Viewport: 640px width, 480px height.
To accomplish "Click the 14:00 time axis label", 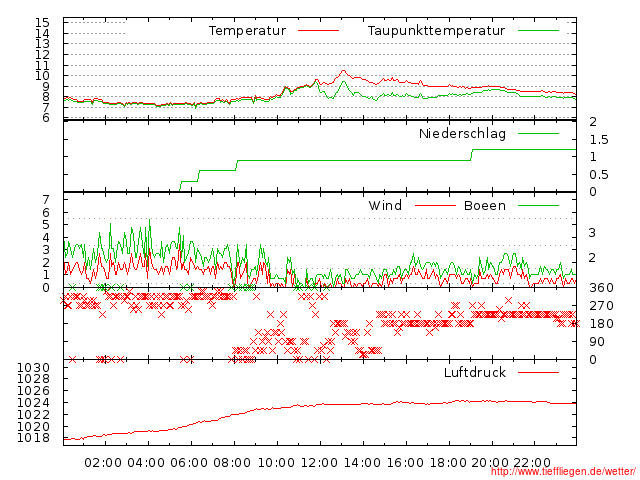I will 362,463.
